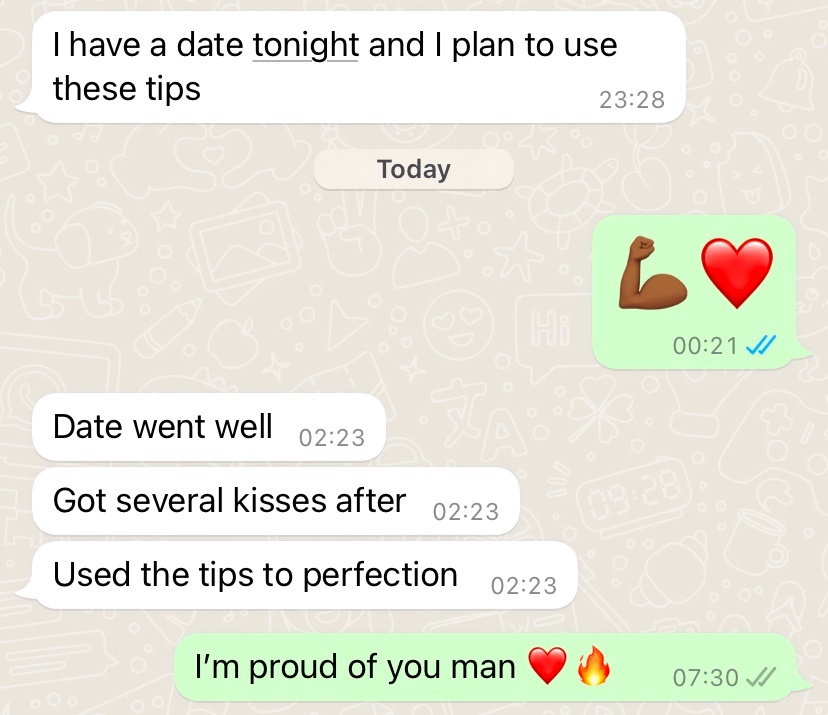
Task: Tap the blue read ticks at 00:21
Action: pos(760,346)
